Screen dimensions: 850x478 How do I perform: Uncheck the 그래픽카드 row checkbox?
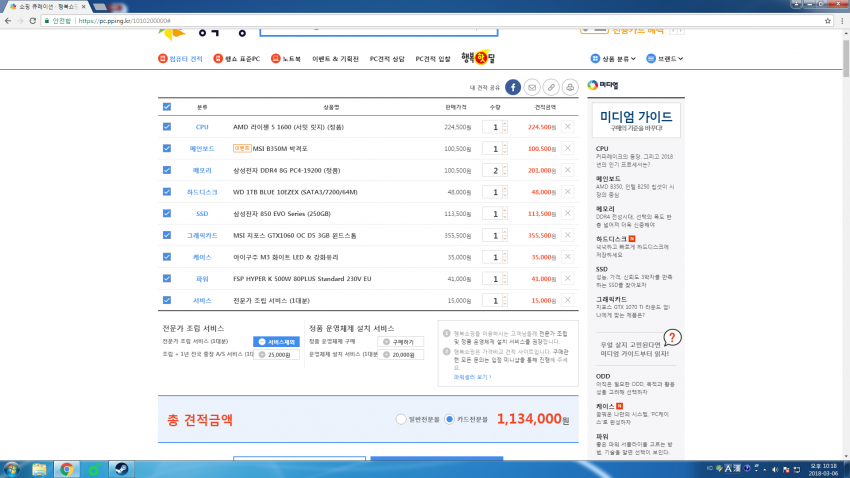[x=167, y=235]
